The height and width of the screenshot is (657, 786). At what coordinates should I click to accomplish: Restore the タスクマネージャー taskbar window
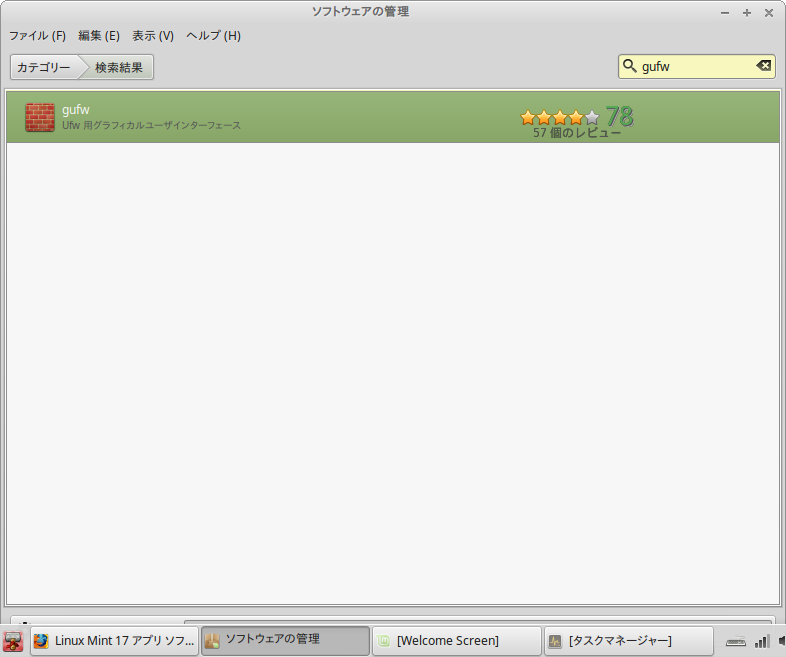[x=629, y=640]
